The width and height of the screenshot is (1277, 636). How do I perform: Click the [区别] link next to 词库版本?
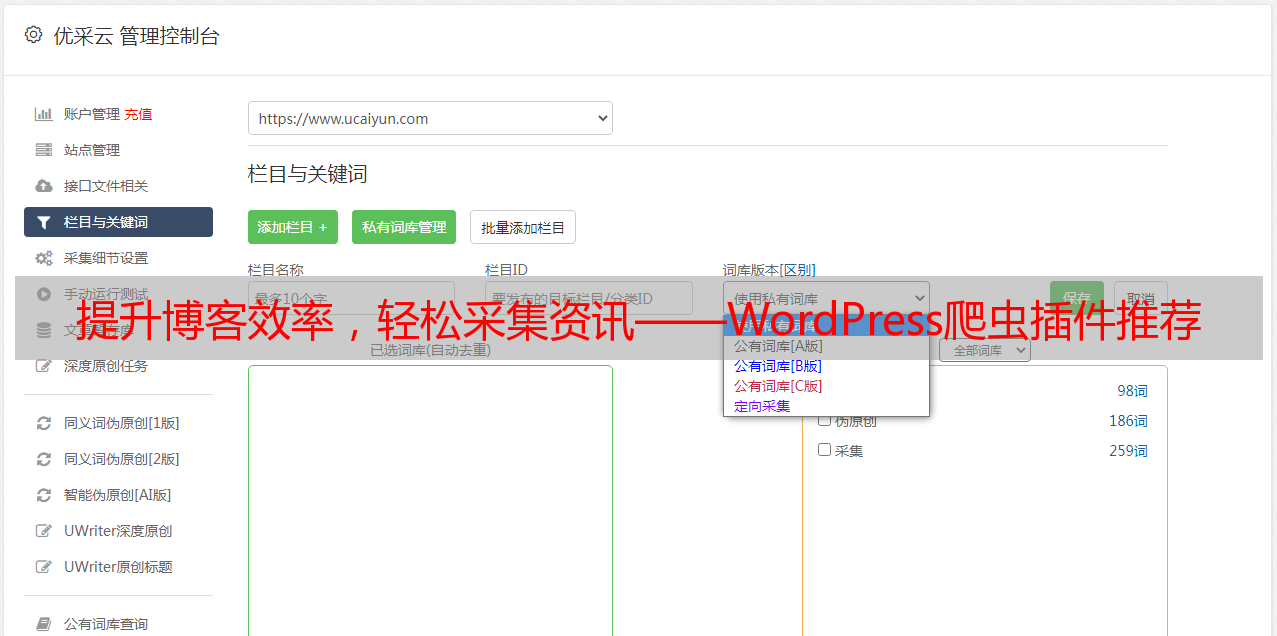pyautogui.click(x=798, y=270)
